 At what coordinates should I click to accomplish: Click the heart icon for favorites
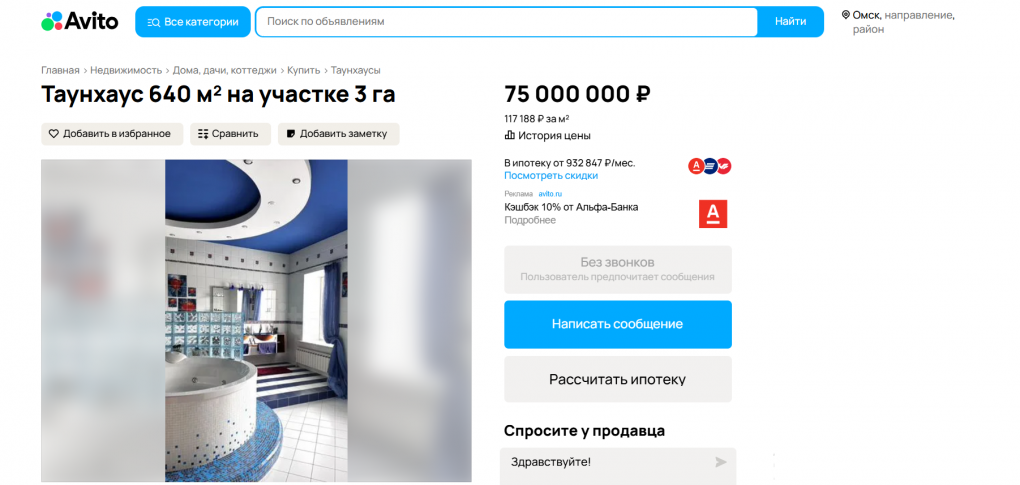point(54,134)
